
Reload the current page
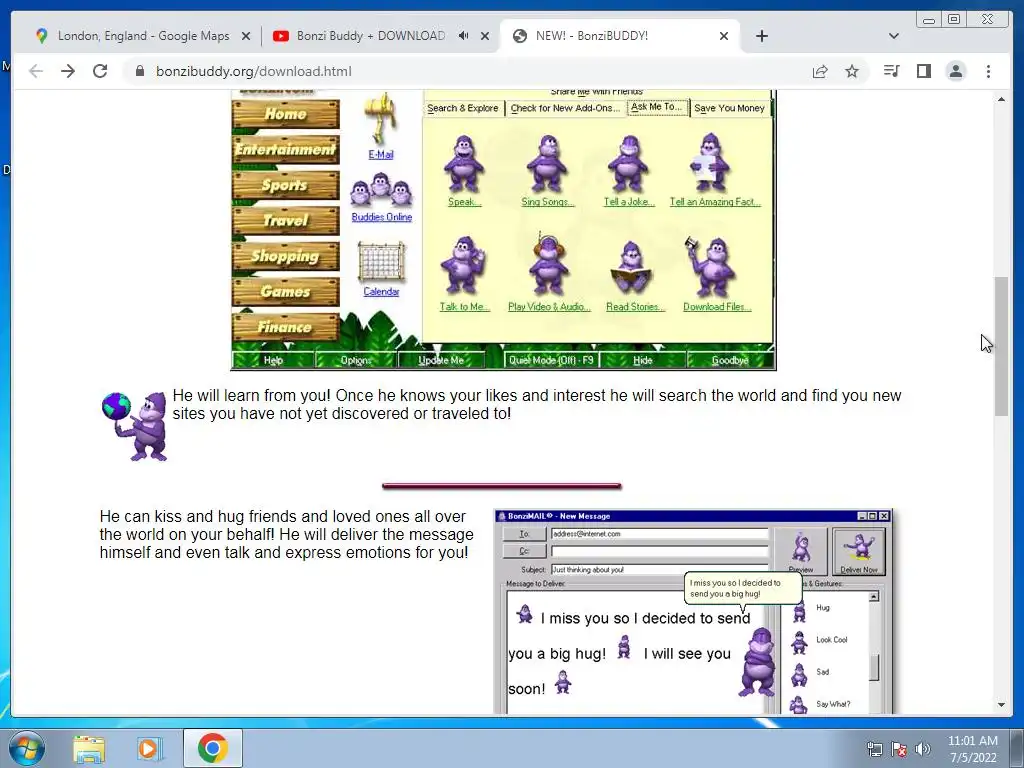point(99,71)
